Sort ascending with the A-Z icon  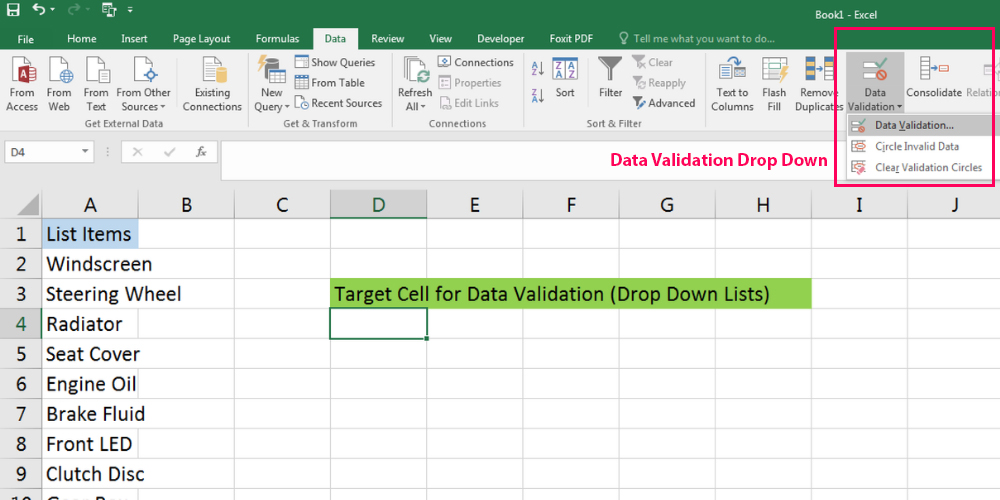coord(538,68)
